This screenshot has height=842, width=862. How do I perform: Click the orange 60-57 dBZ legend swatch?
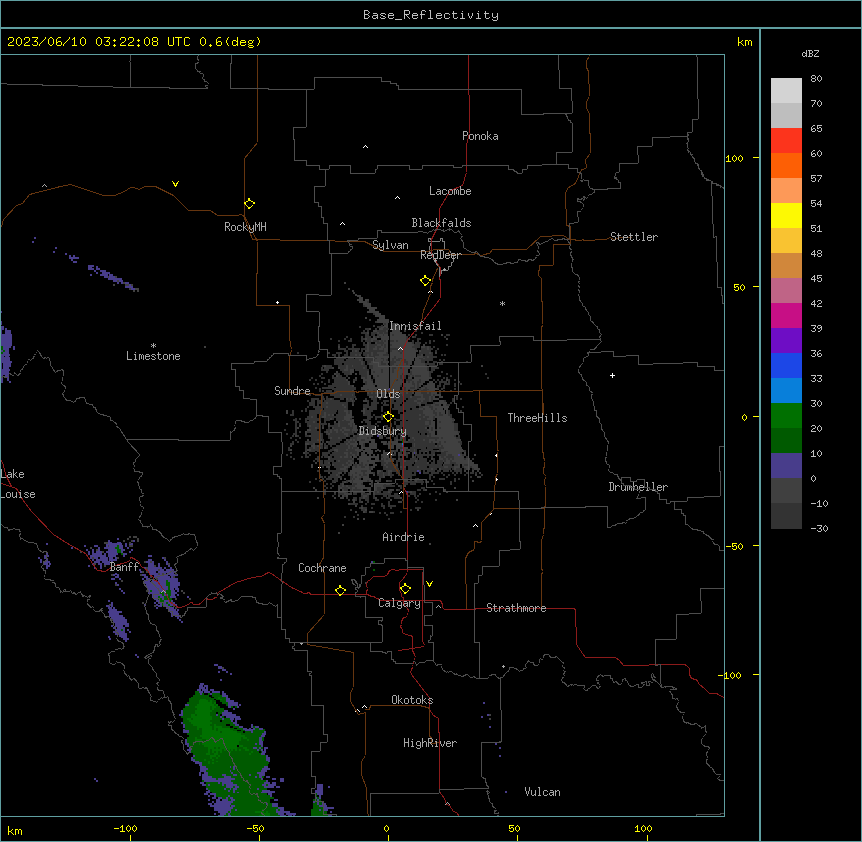[786, 165]
